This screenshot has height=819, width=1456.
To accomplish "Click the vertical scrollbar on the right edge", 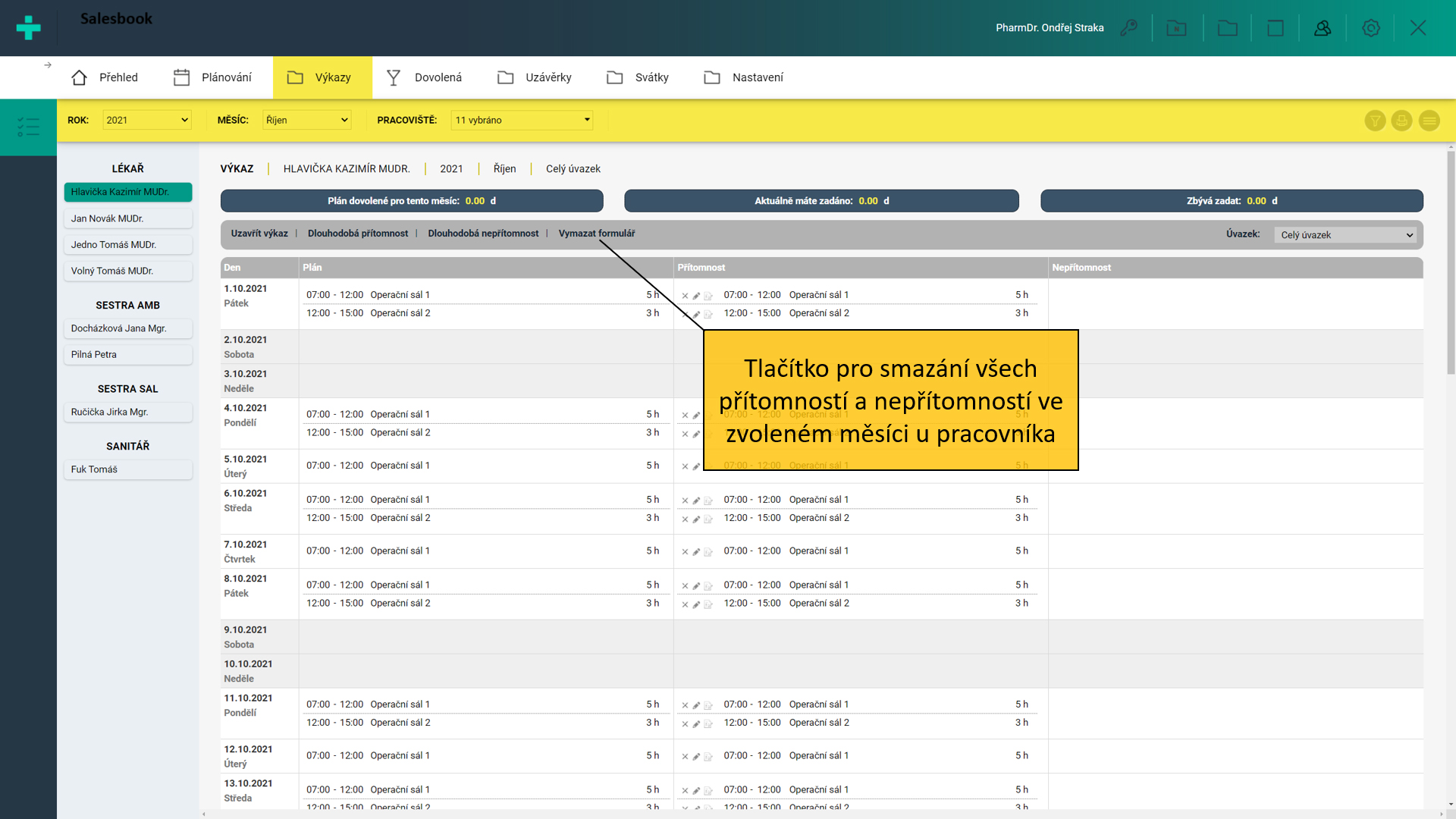I will (x=1450, y=262).
